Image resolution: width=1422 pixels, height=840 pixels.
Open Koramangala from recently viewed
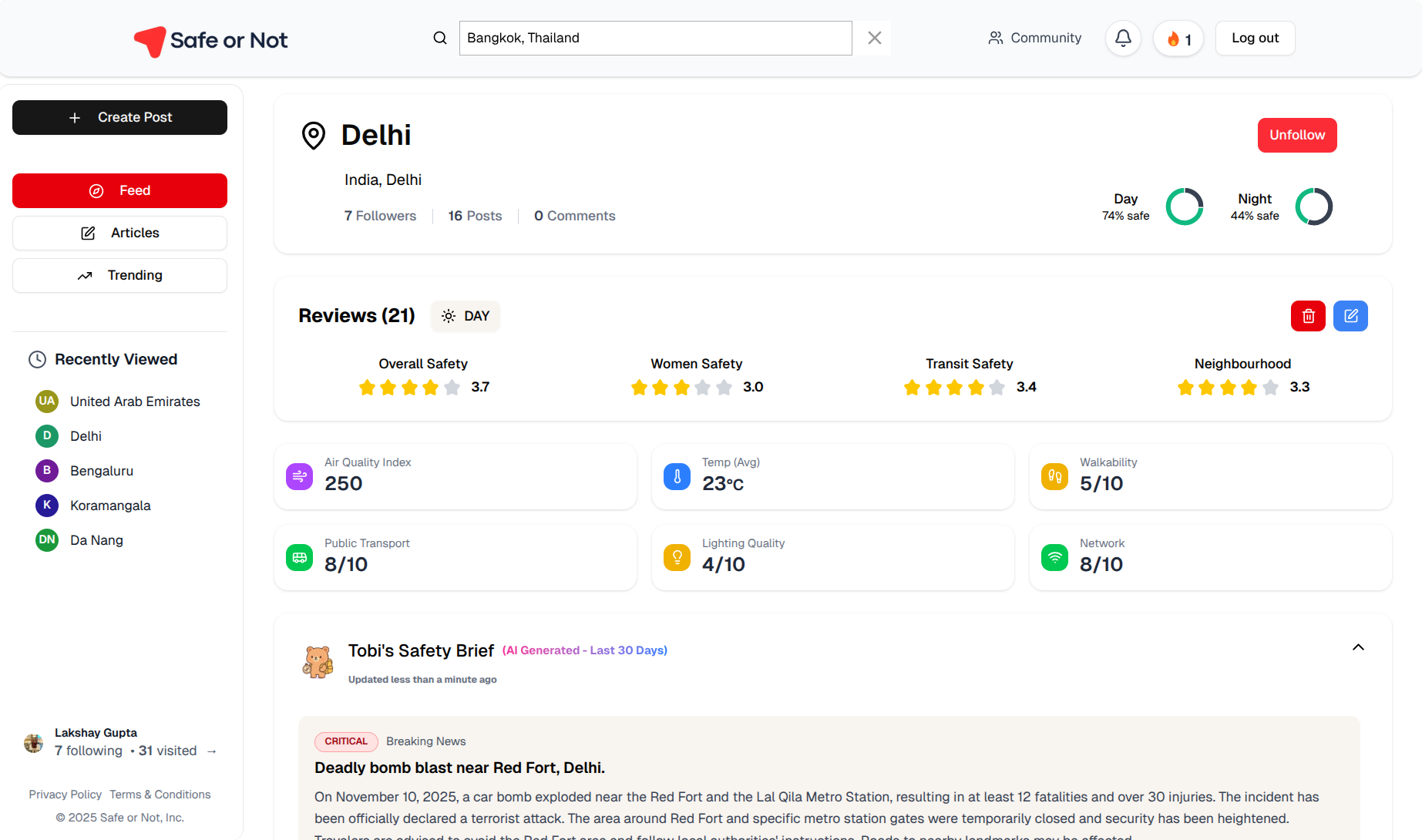[110, 506]
